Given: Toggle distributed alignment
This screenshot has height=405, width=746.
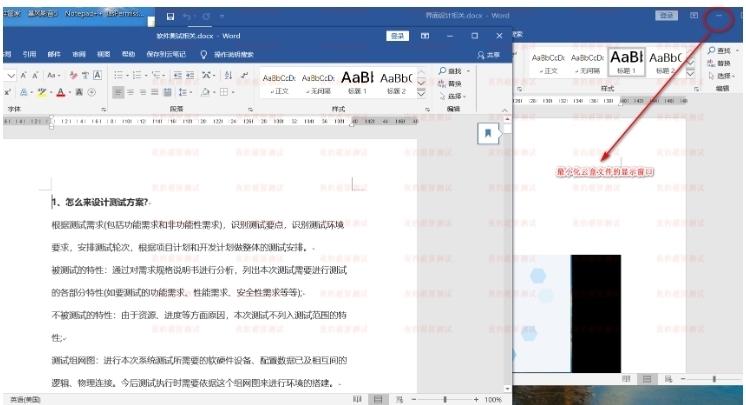Looking at the screenshot, I should point(167,92).
